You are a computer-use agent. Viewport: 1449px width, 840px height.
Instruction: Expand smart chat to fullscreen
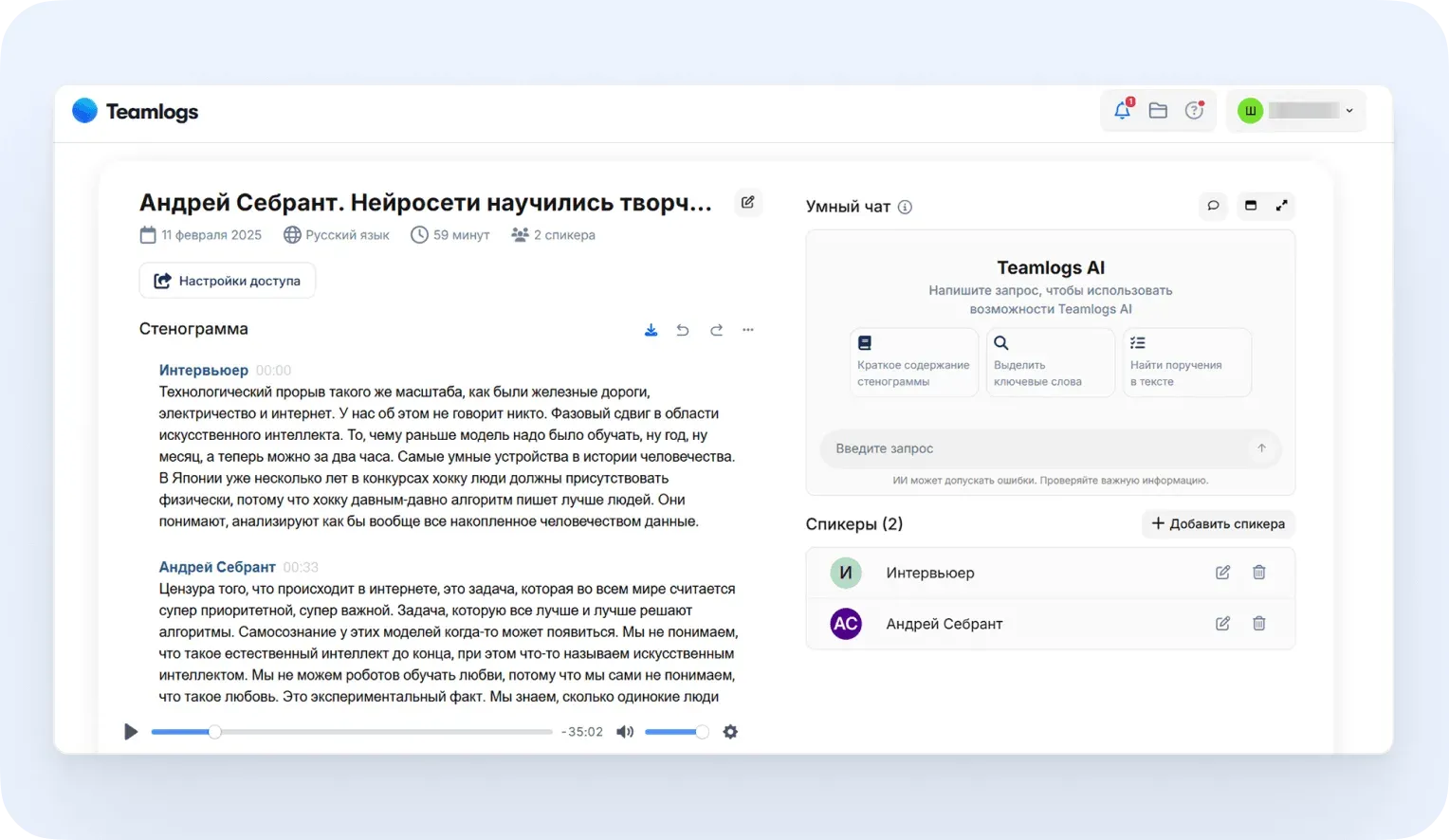1282,206
